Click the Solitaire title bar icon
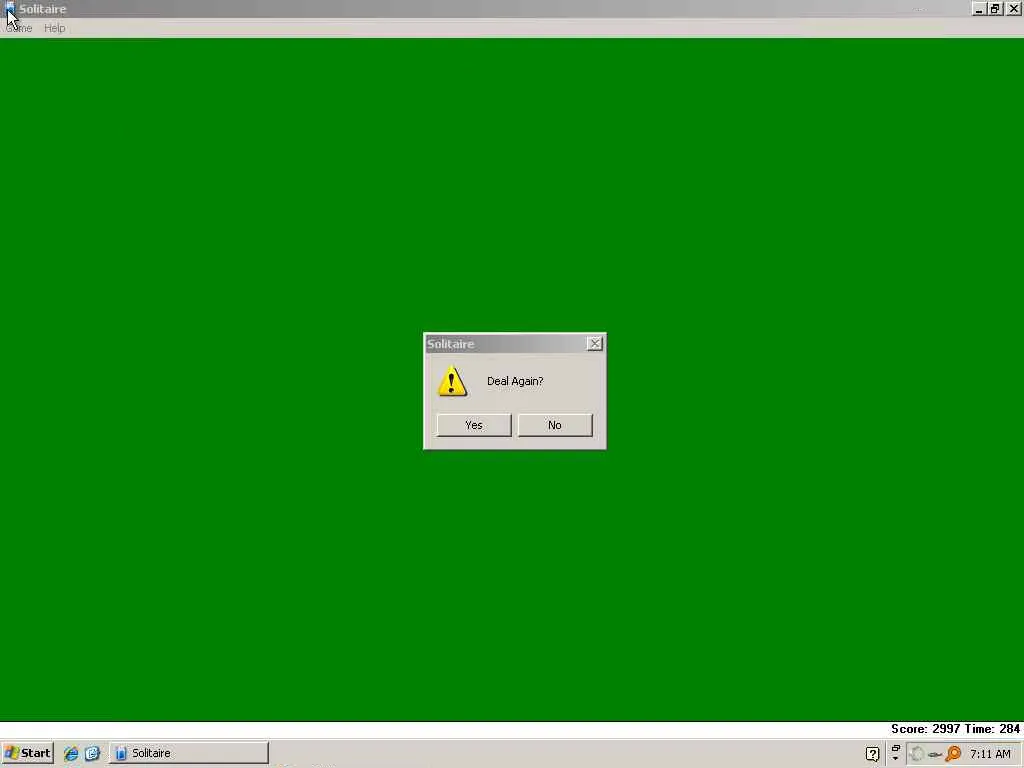 click(x=9, y=8)
